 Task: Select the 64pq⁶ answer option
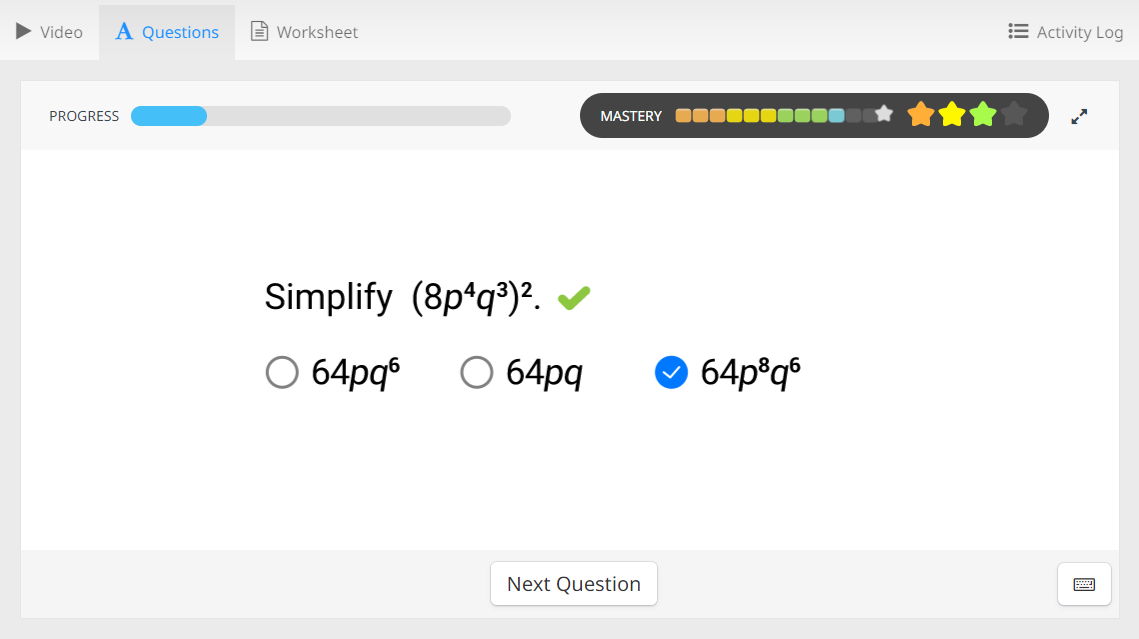(282, 372)
